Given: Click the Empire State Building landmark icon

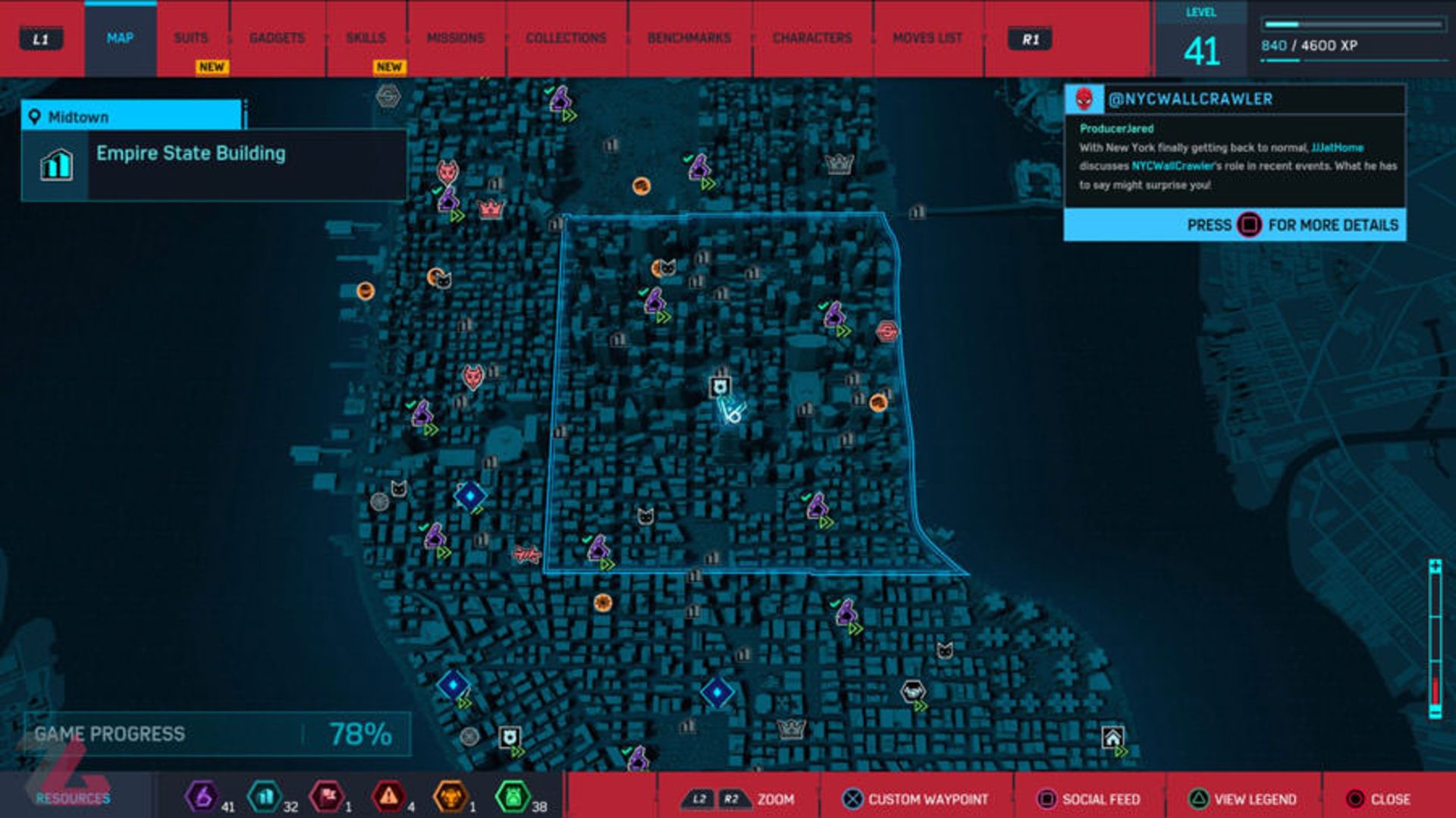Looking at the screenshot, I should [56, 165].
